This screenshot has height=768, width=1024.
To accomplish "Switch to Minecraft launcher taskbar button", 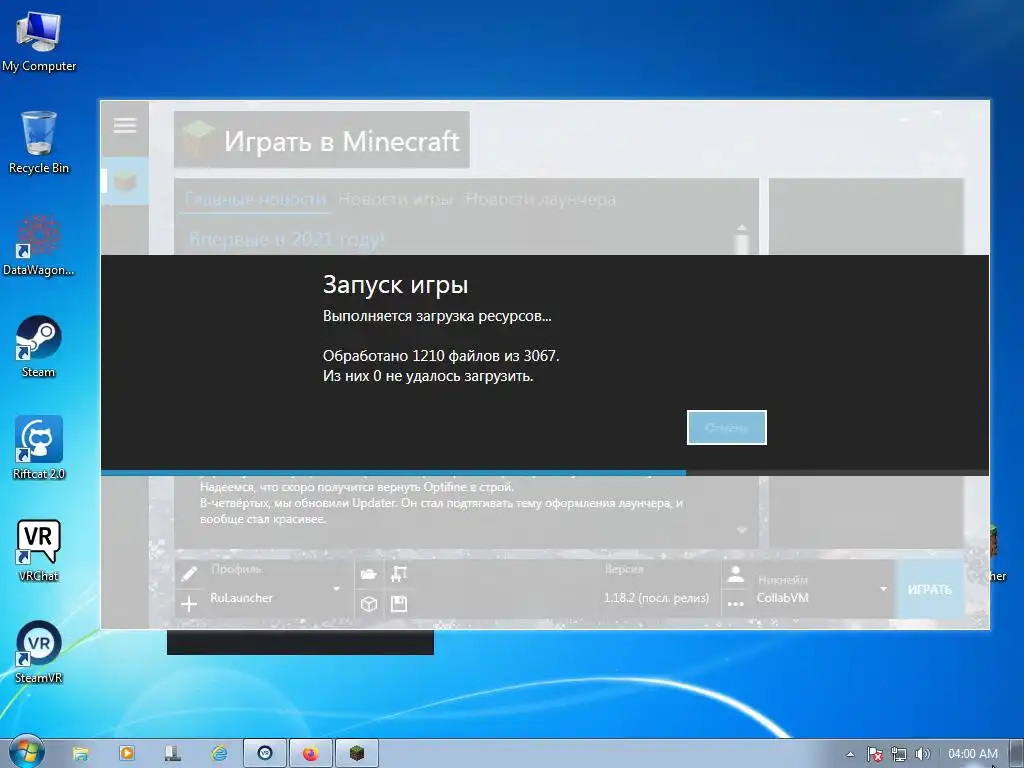I will [x=357, y=753].
